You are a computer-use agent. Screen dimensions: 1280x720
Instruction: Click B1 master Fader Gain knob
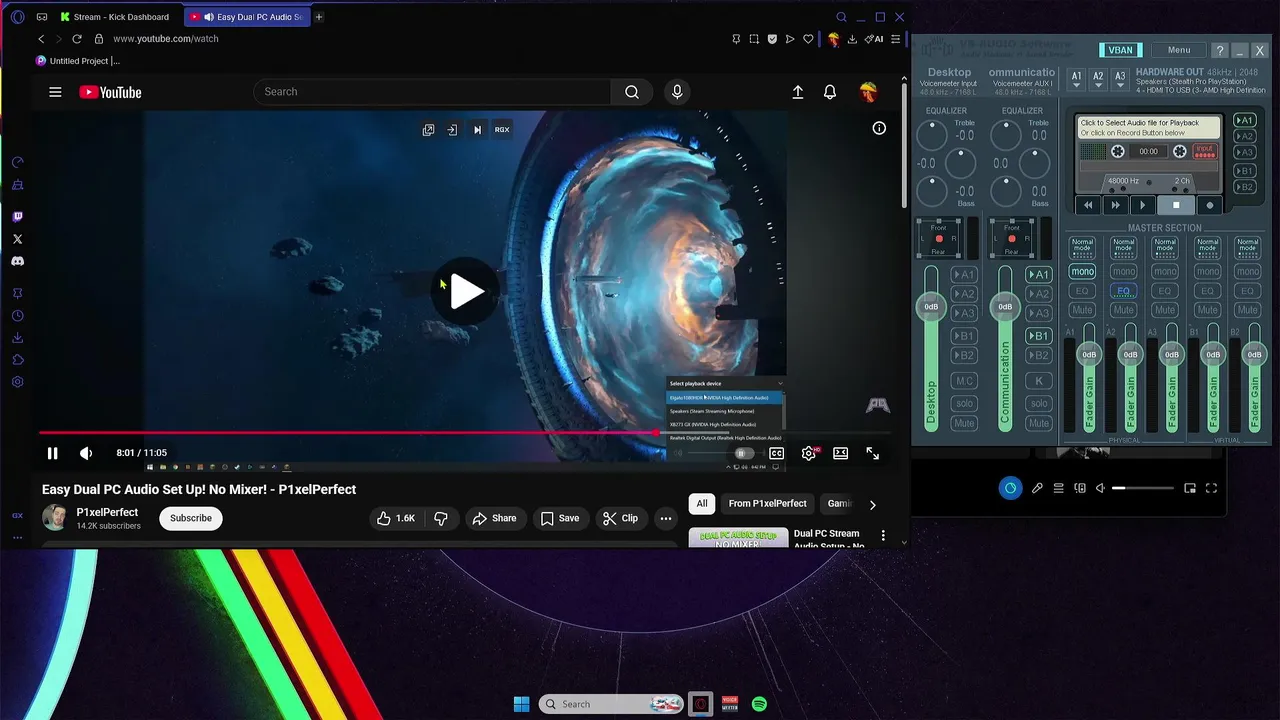coord(1213,354)
